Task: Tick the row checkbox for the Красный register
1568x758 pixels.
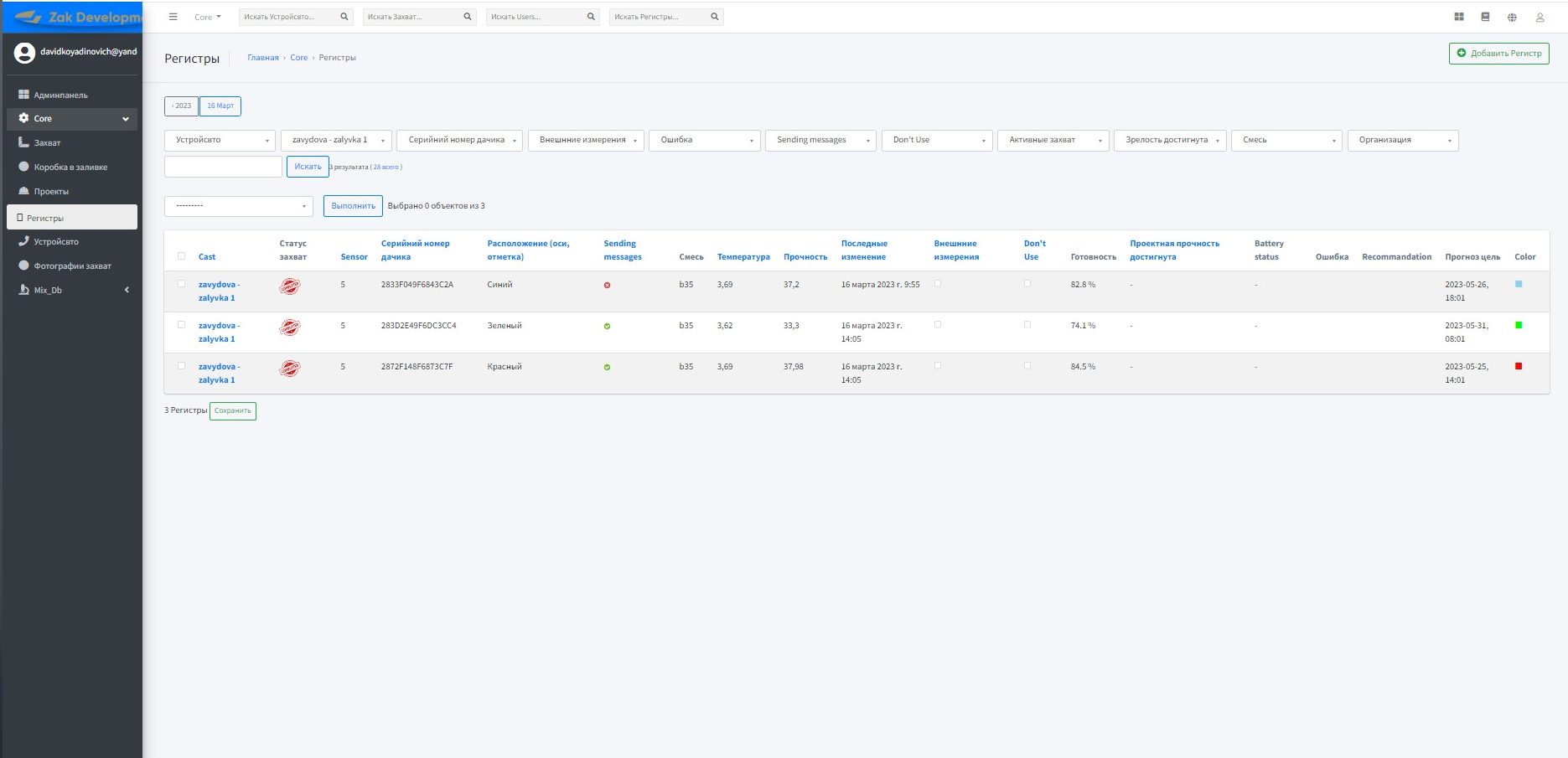Action: pyautogui.click(x=181, y=366)
